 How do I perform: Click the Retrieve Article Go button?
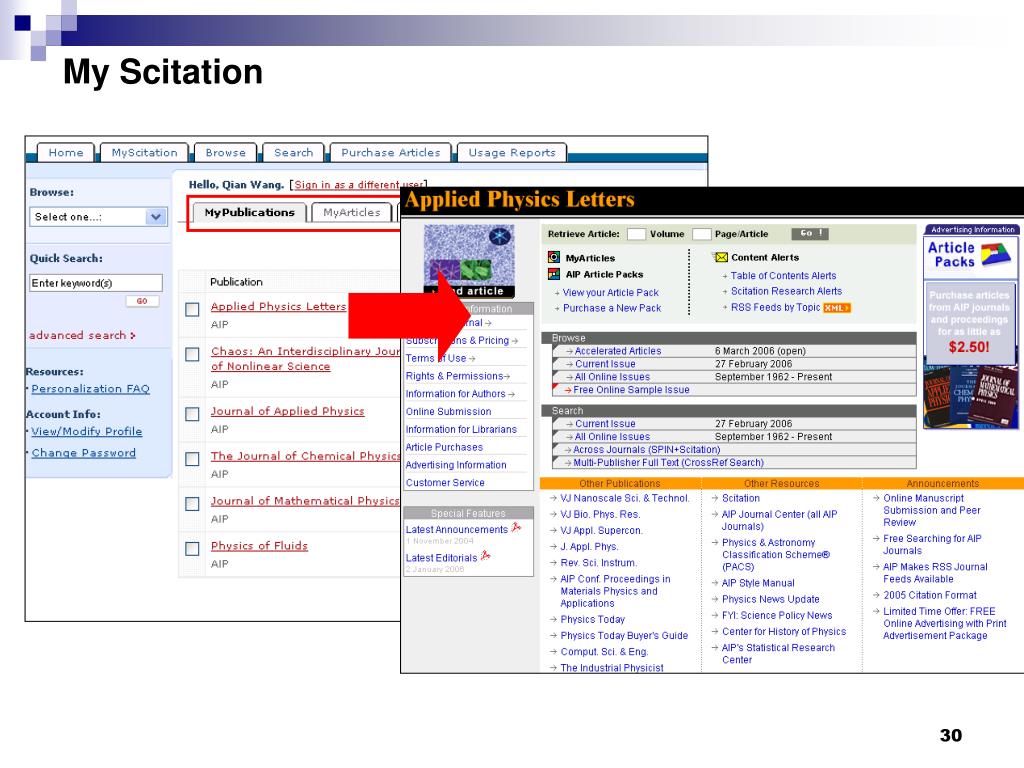pyautogui.click(x=810, y=233)
